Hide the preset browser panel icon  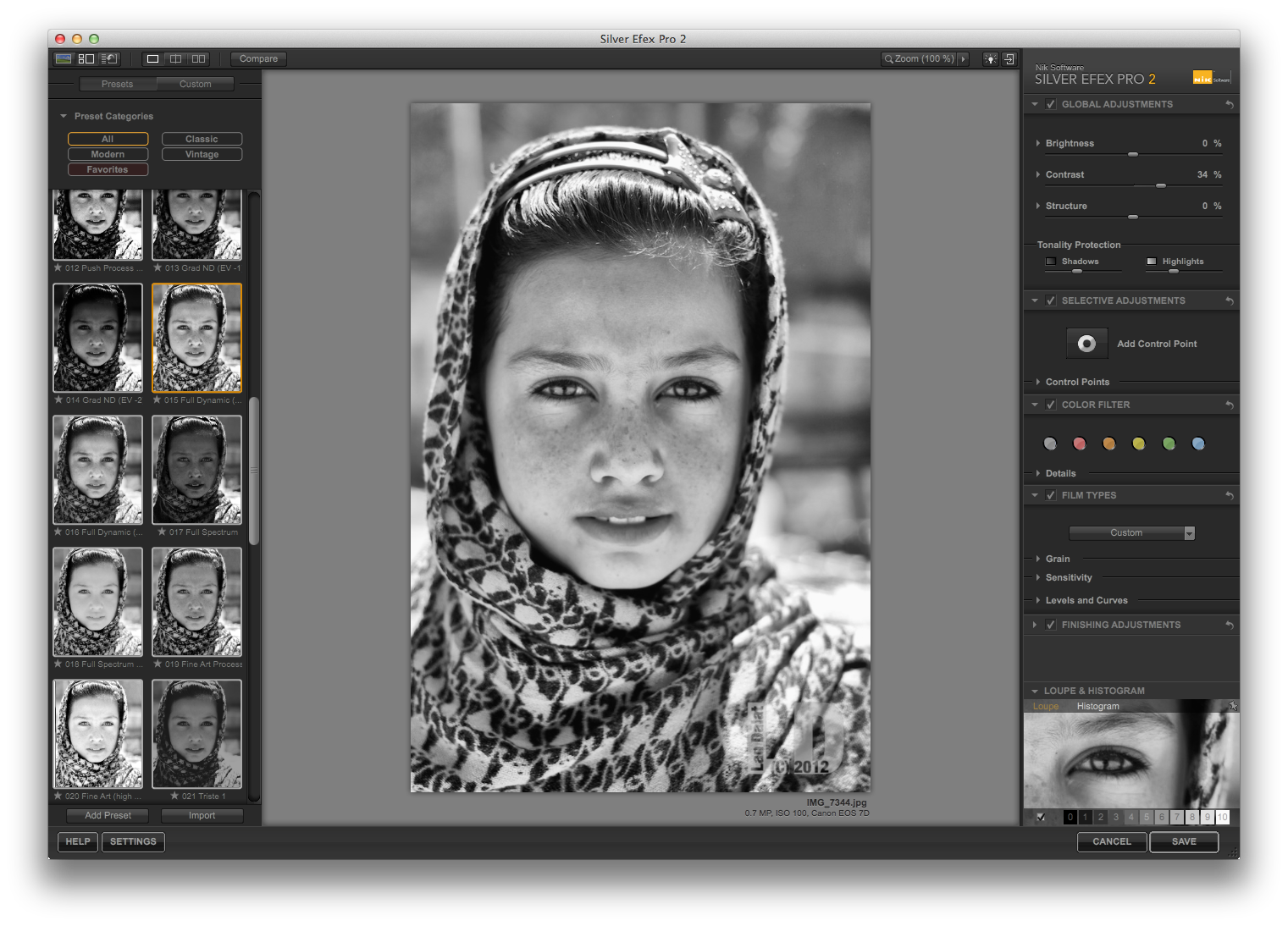pyautogui.click(x=64, y=59)
